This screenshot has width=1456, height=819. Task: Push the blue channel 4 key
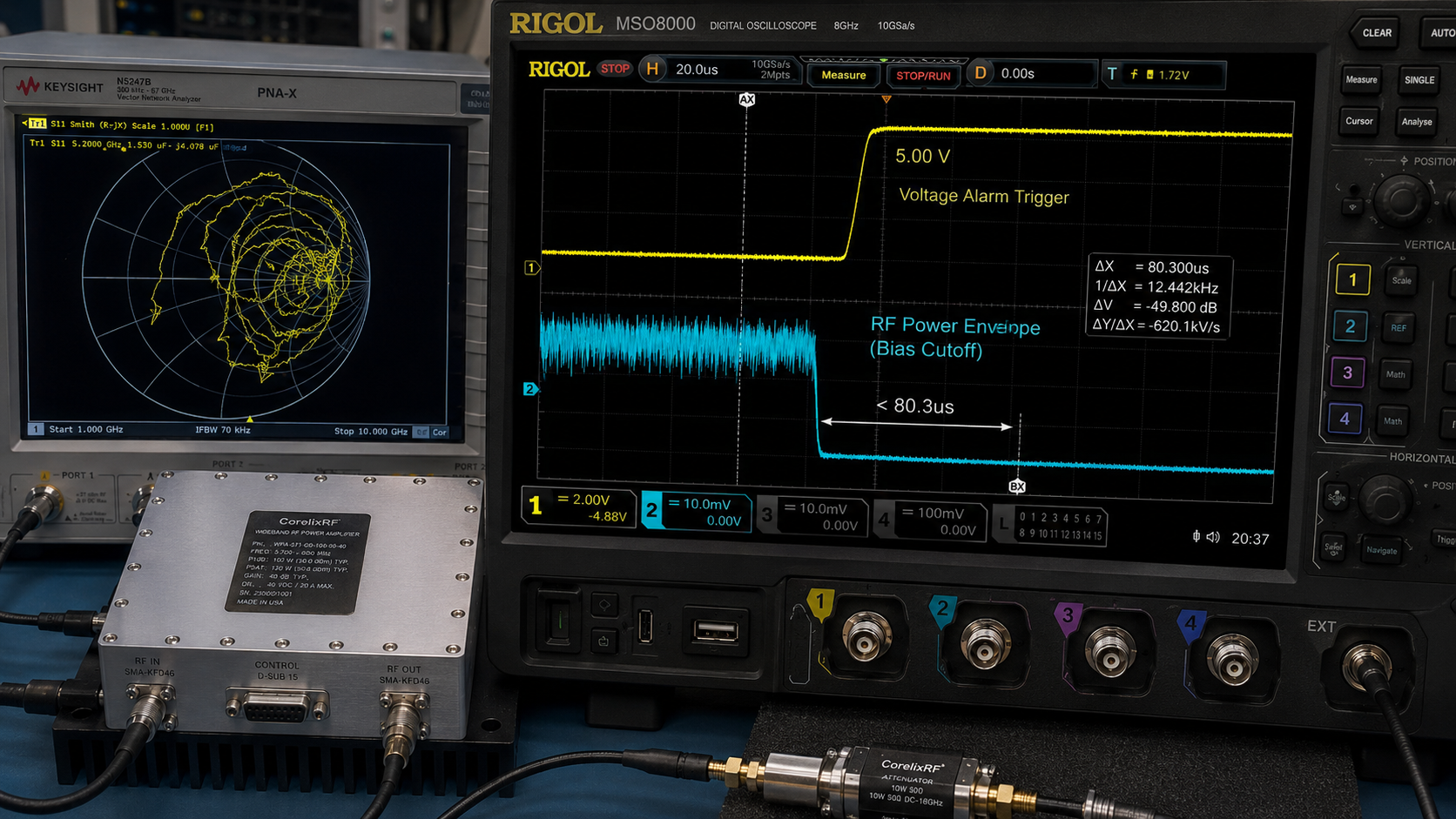pos(1345,420)
